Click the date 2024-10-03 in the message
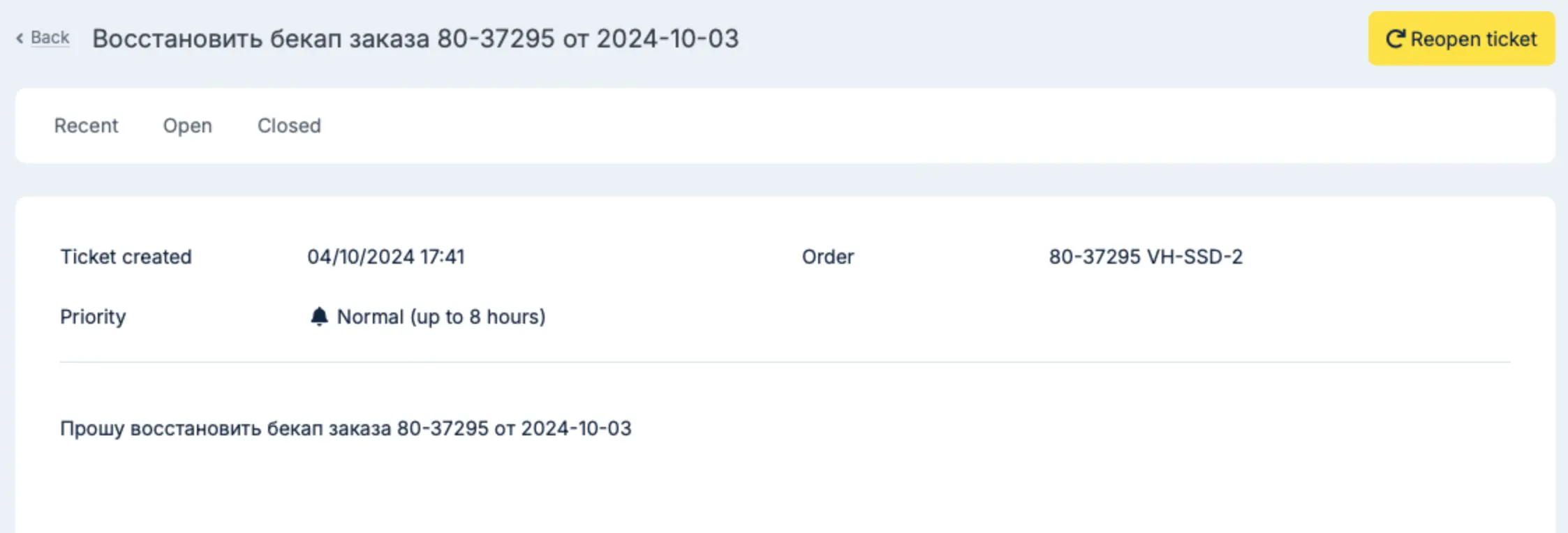The height and width of the screenshot is (533, 1568). pyautogui.click(x=576, y=428)
